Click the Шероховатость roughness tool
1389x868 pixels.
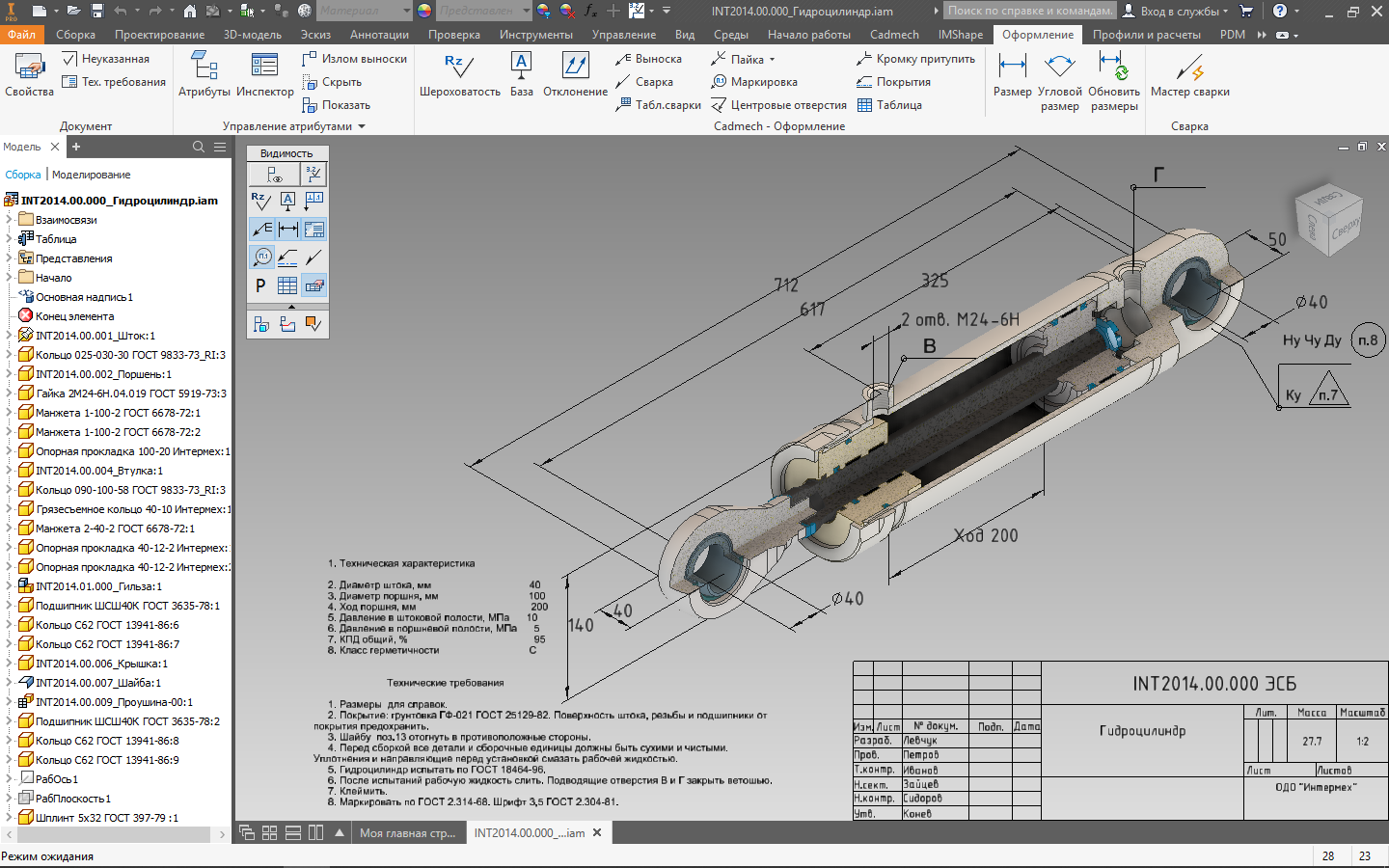459,75
